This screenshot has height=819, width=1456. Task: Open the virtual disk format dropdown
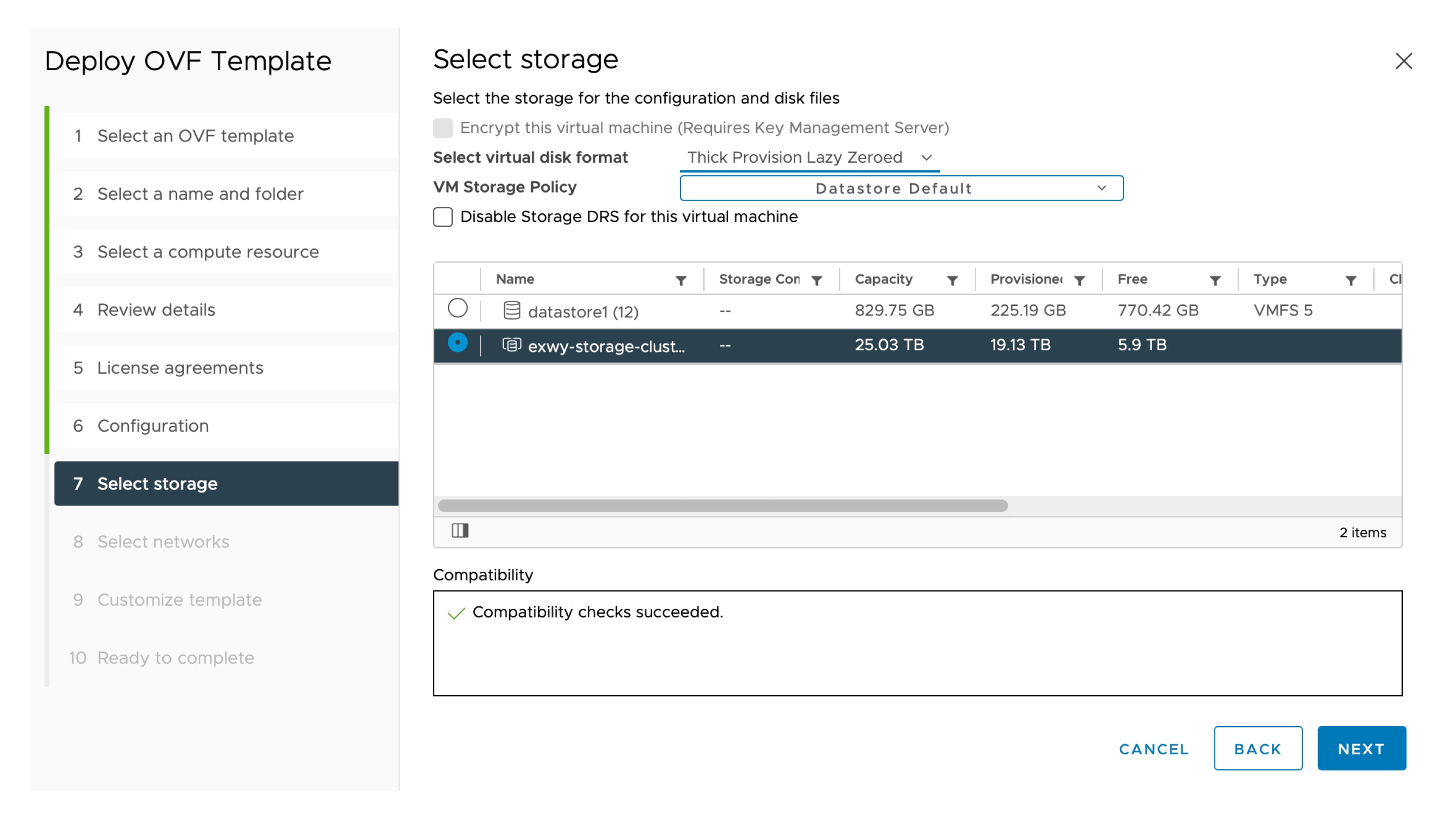click(809, 158)
